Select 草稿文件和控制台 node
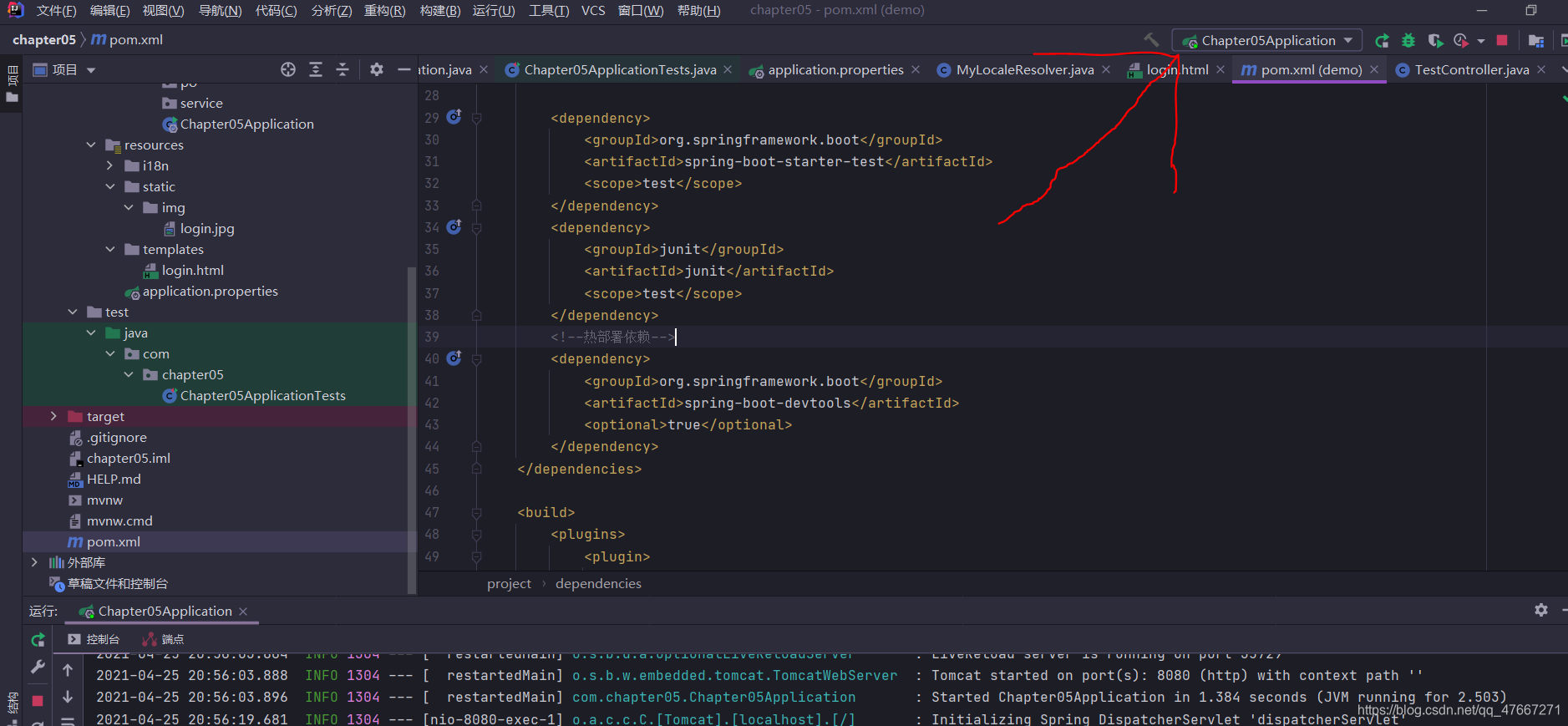1568x726 pixels. (x=117, y=583)
